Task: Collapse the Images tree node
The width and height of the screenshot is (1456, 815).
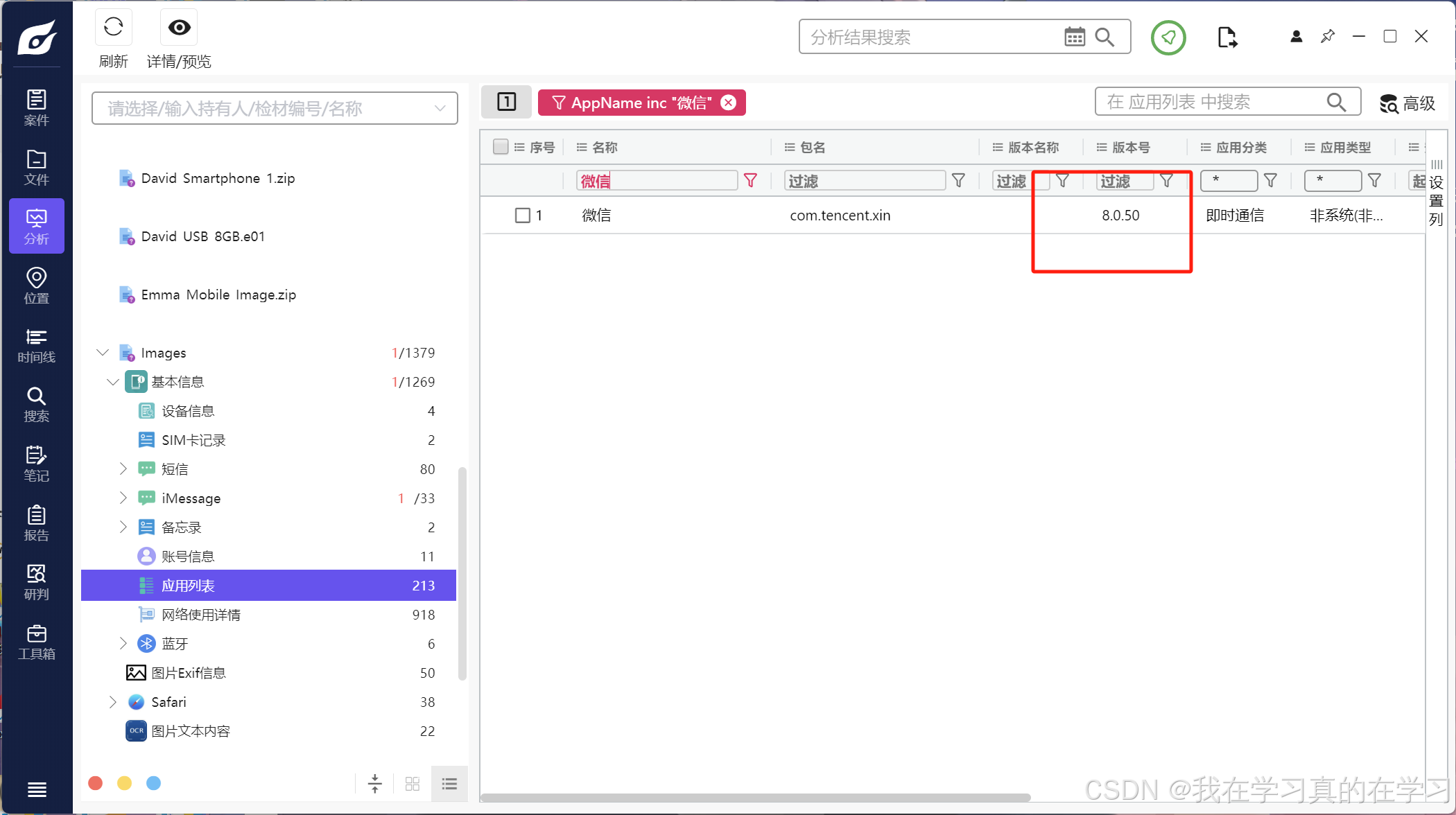Action: 103,353
